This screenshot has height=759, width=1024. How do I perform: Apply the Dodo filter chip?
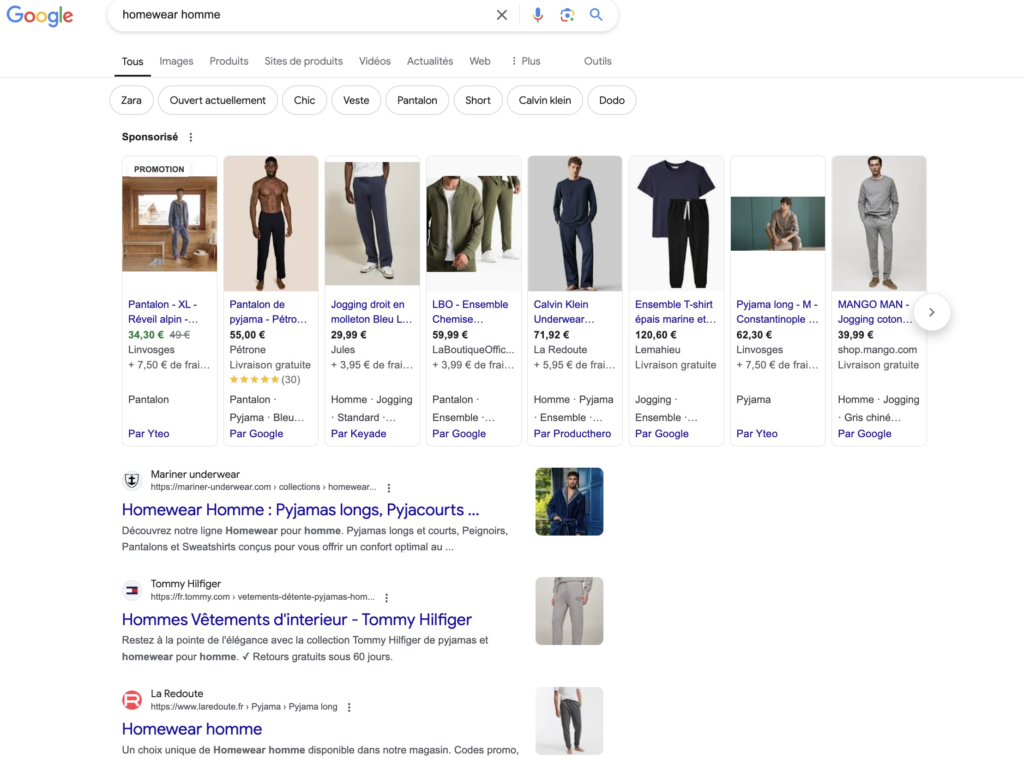[x=612, y=100]
